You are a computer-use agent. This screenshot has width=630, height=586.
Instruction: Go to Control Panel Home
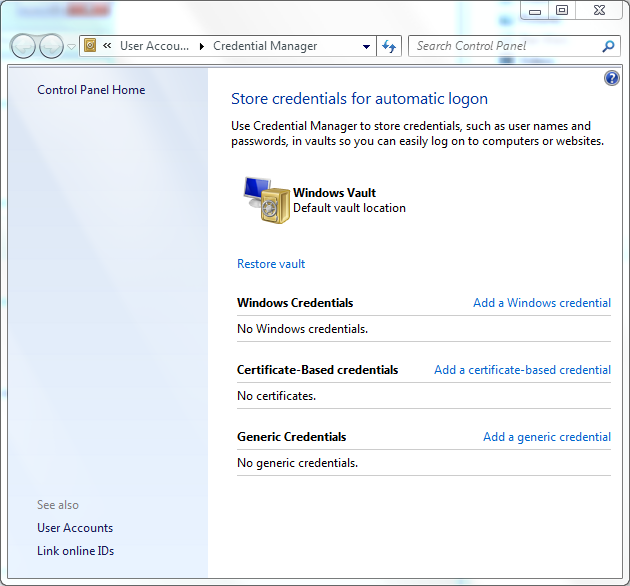click(91, 90)
